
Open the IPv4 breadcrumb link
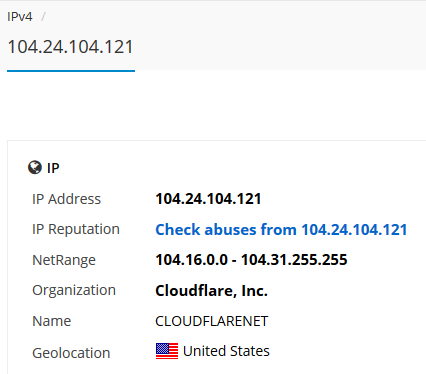(x=20, y=16)
